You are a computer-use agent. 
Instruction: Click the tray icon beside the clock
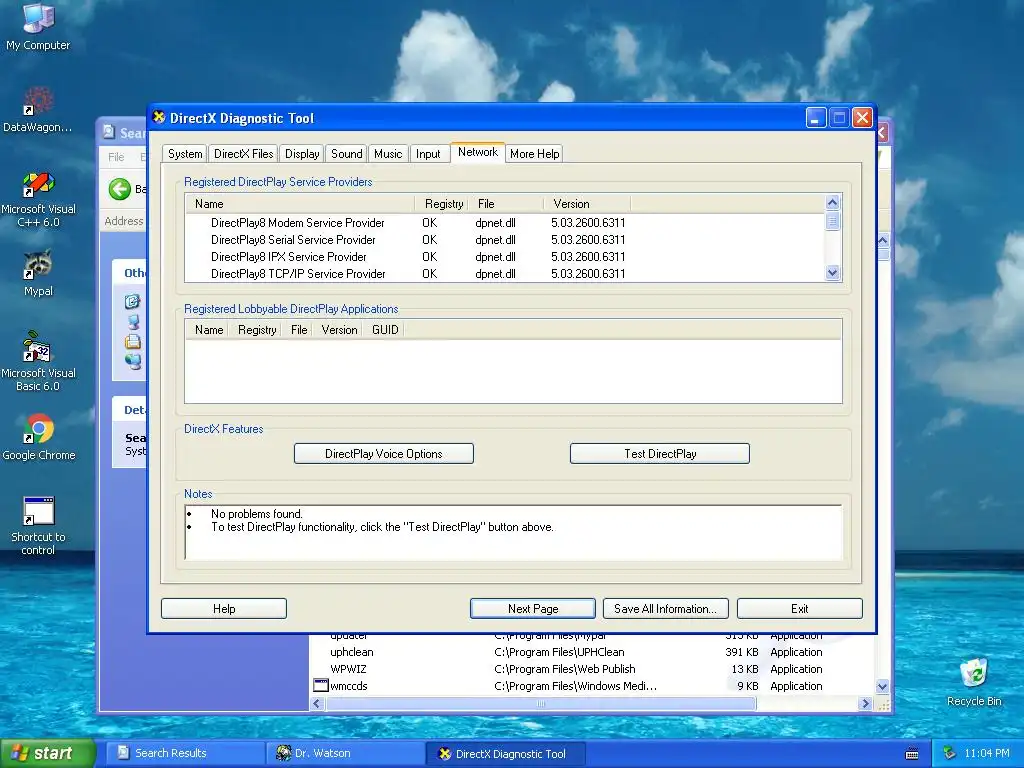pyautogui.click(x=950, y=753)
